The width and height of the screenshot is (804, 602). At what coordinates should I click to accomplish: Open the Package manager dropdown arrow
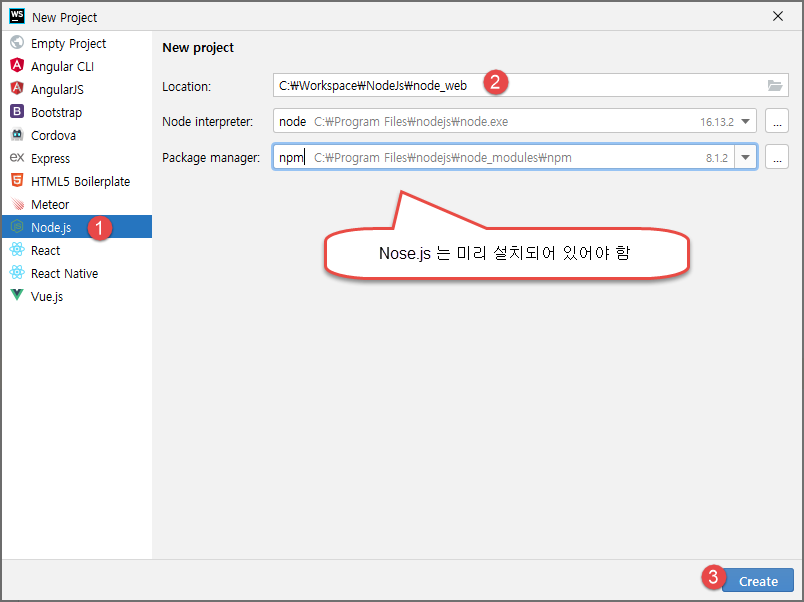click(746, 157)
